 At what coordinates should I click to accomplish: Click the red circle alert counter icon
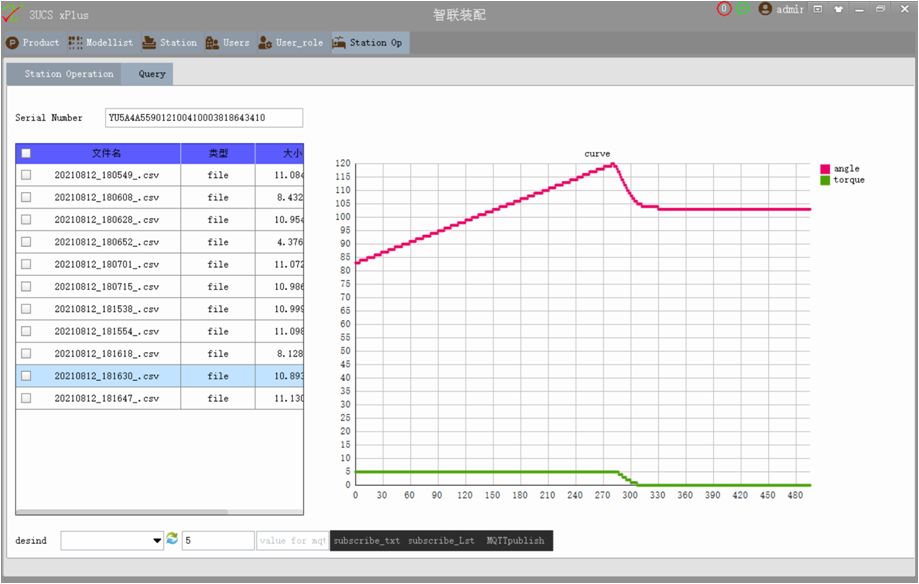(724, 9)
